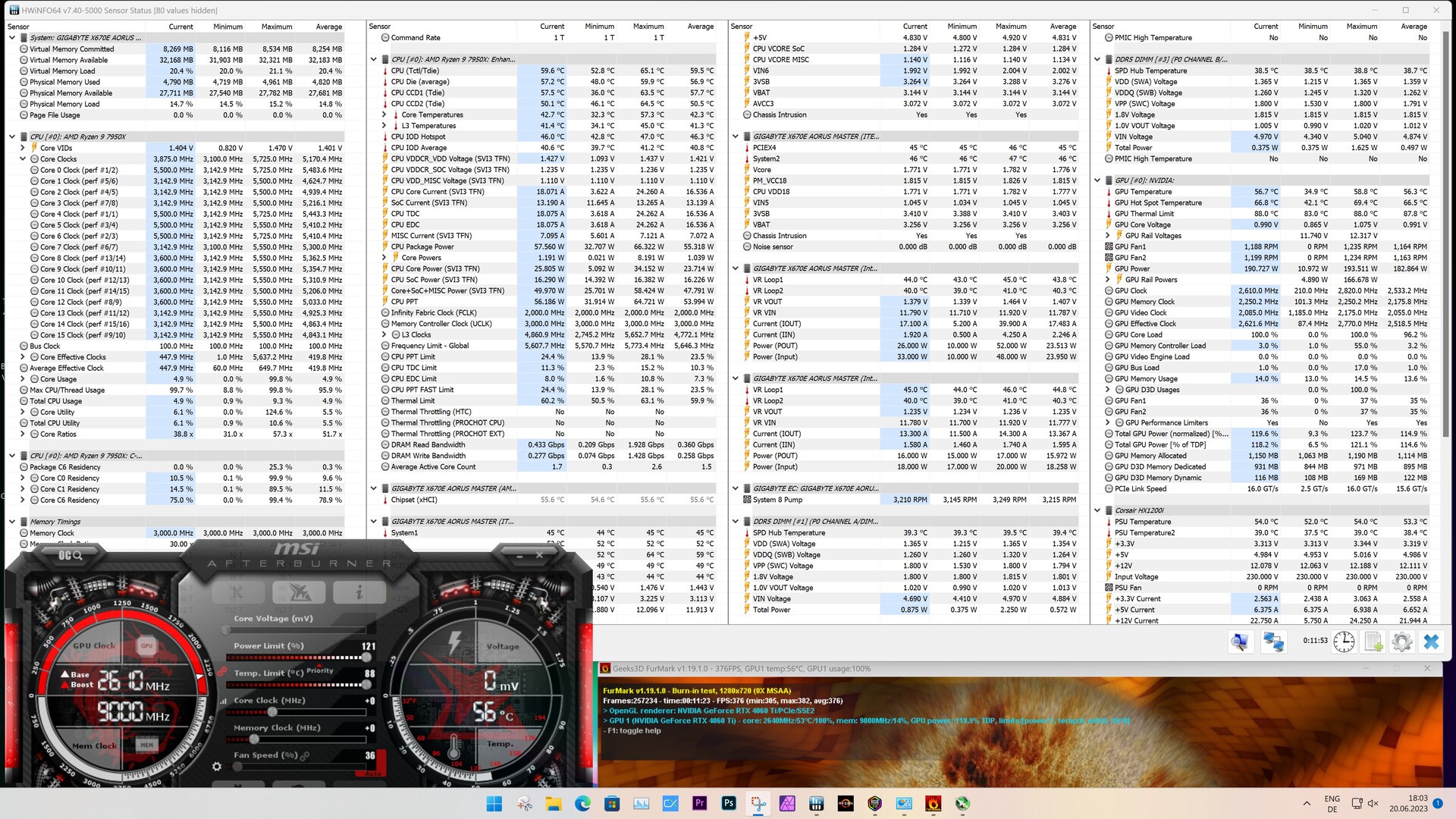Adjust the Power Limit slider
This screenshot has height=819, width=1456.
(367, 657)
